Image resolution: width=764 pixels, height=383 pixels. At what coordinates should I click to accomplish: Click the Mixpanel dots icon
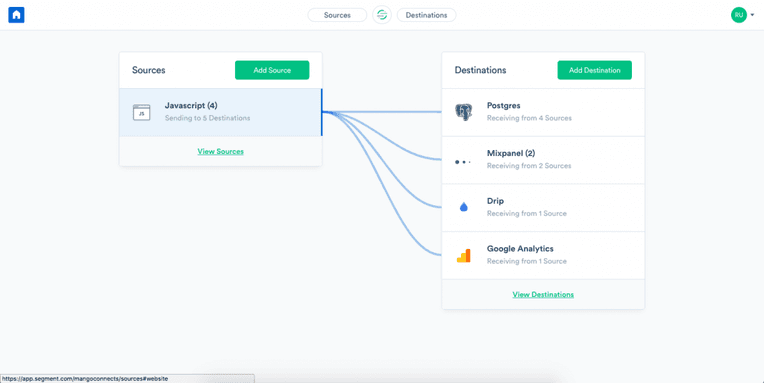(463, 162)
